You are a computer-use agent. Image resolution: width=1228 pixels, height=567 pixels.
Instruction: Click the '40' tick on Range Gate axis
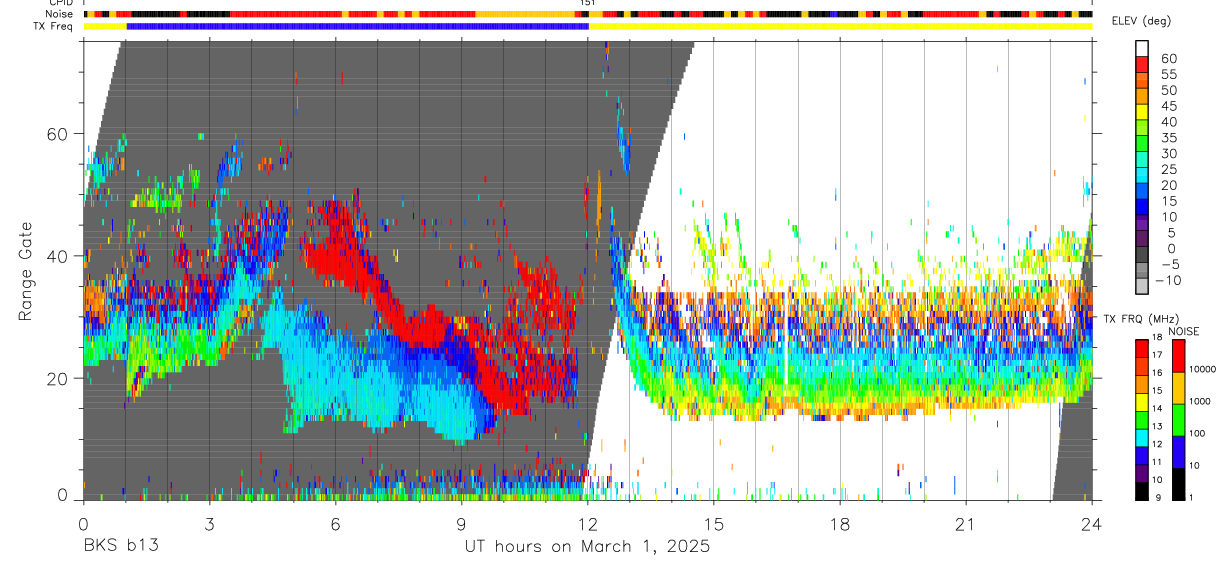(x=59, y=256)
